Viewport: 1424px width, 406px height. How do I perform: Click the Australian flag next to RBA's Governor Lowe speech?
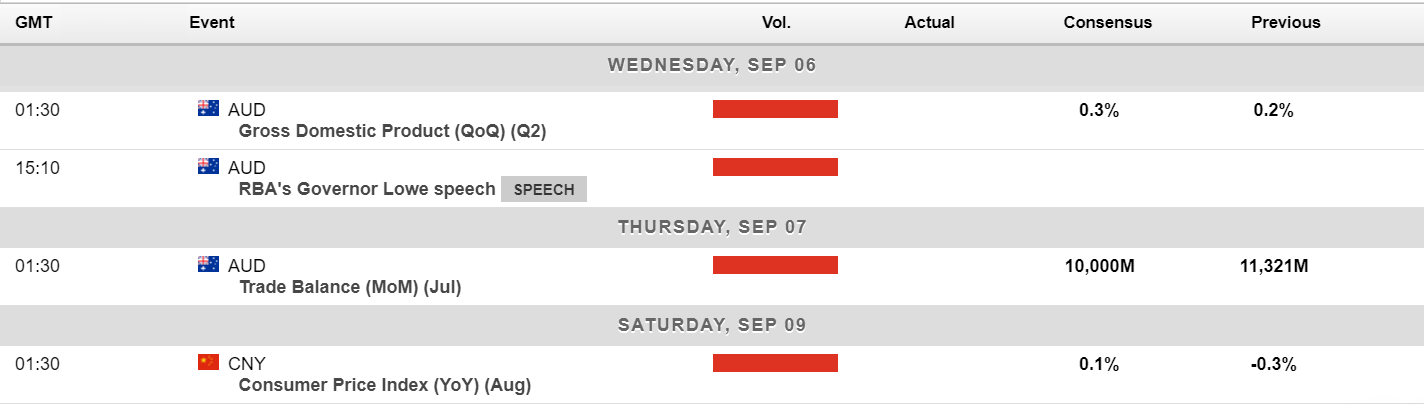208,166
